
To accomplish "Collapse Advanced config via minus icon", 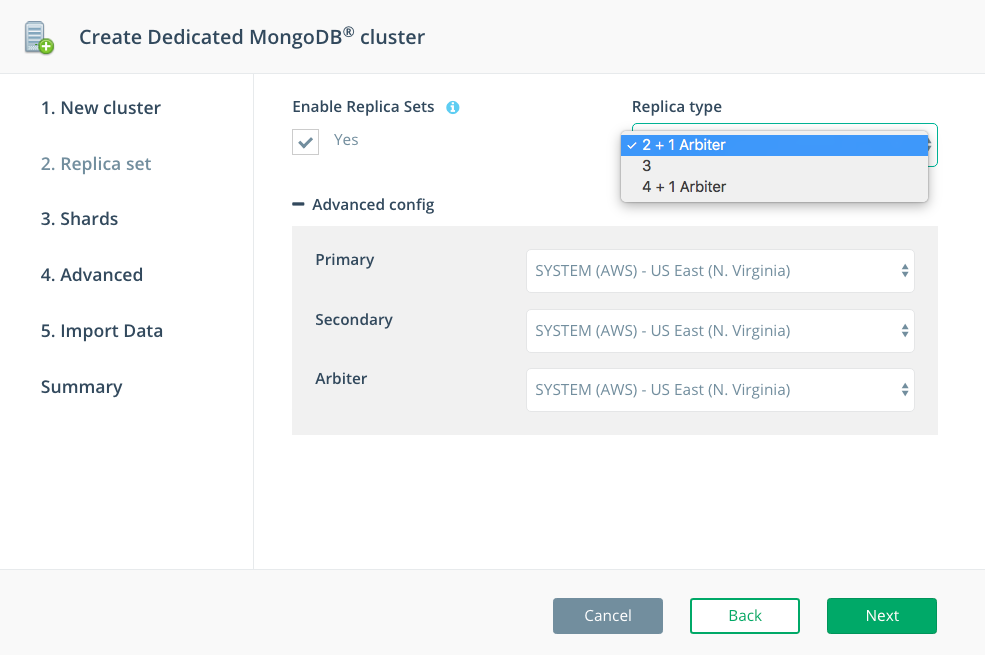I will [x=298, y=204].
